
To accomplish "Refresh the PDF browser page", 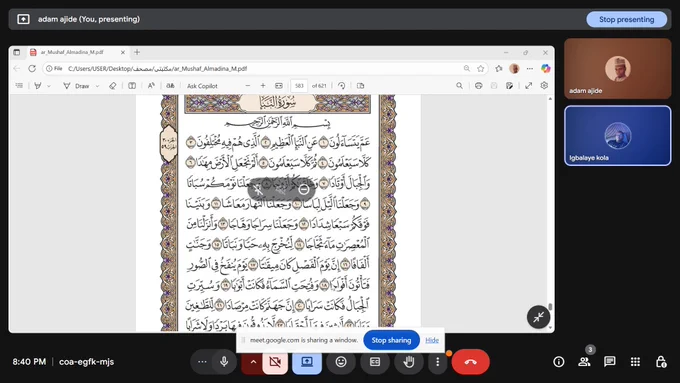I will pos(32,69).
